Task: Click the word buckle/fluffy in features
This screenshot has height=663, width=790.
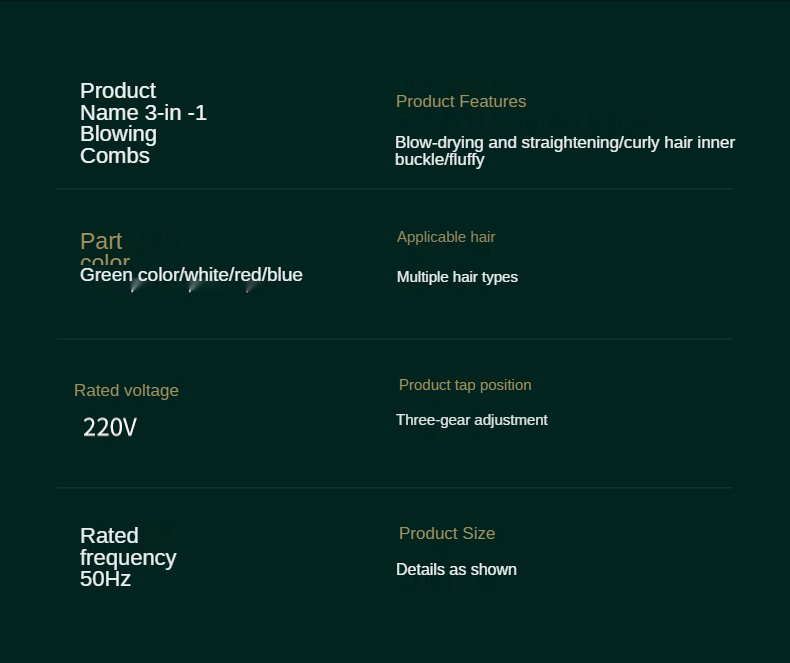Action: [x=439, y=160]
